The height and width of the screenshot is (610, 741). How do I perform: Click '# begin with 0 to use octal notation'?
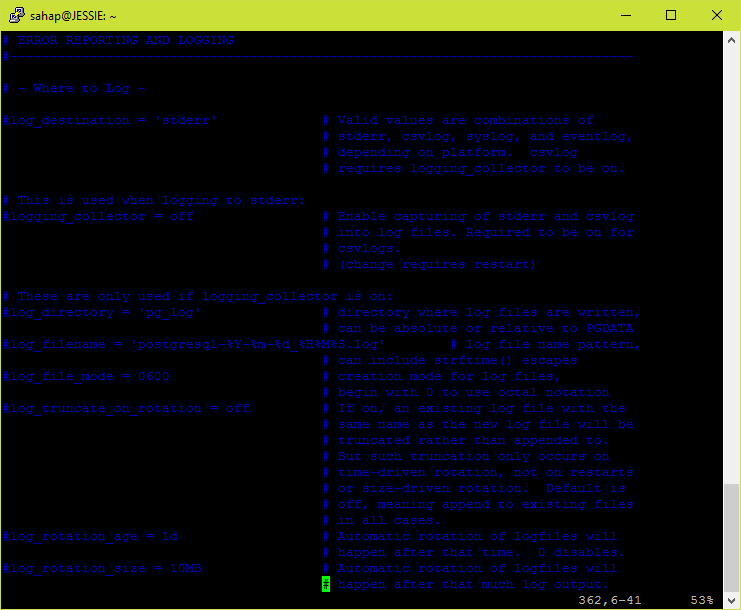coord(466,393)
